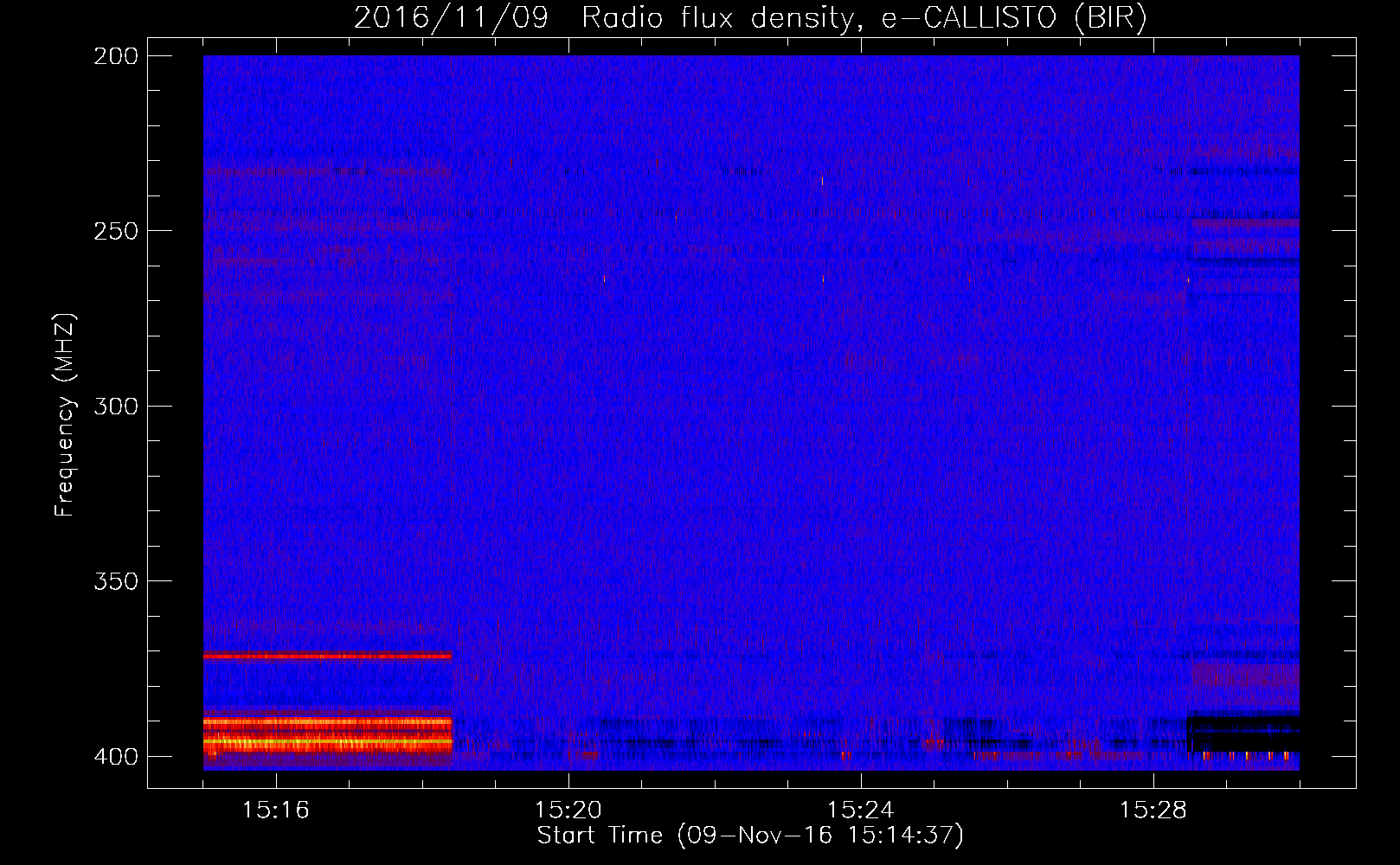Click the 200 frequency tick label
This screenshot has width=1400, height=865.
(x=116, y=56)
